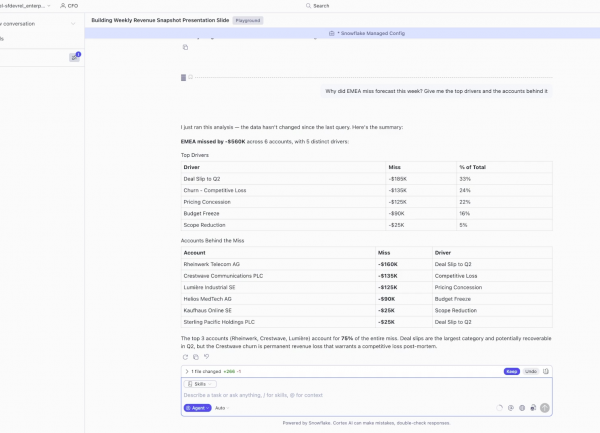Click the regenerate response icon
This screenshot has height=433, width=600.
(x=185, y=357)
